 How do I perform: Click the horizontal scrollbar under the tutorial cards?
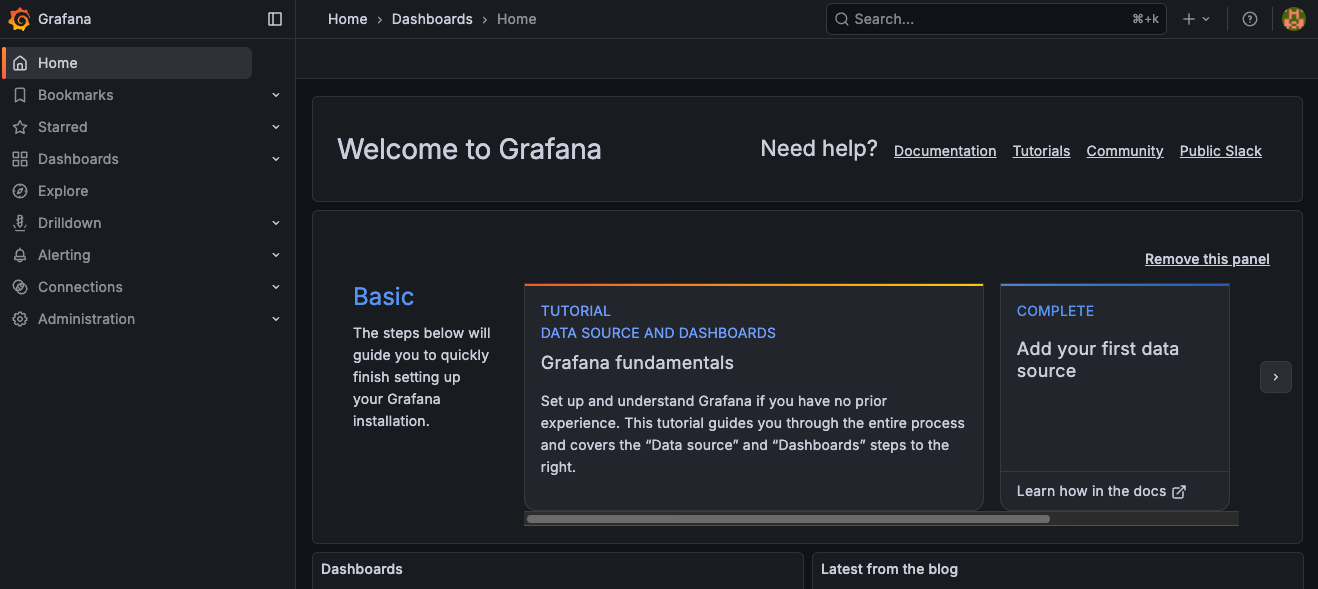786,518
